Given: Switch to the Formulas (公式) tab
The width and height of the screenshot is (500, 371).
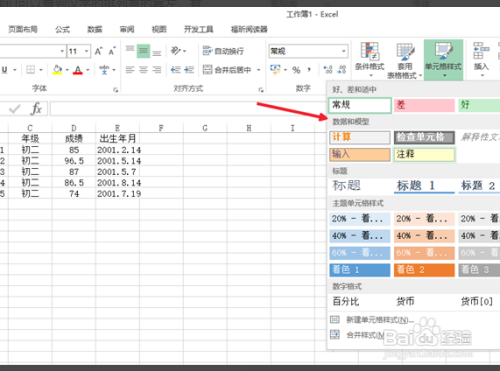Looking at the screenshot, I should tap(62, 29).
